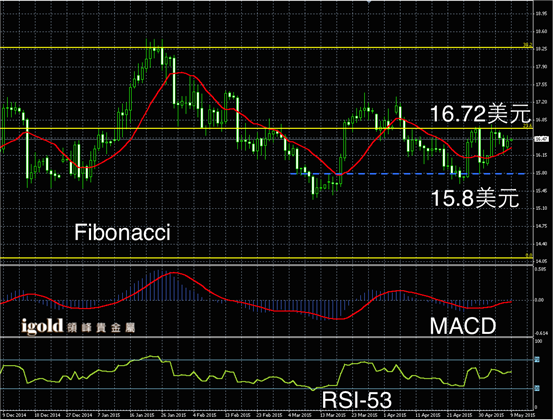Screen dimensions: 553x420
Task: Click the '16.72美元' resistance label
Action: 480,114
